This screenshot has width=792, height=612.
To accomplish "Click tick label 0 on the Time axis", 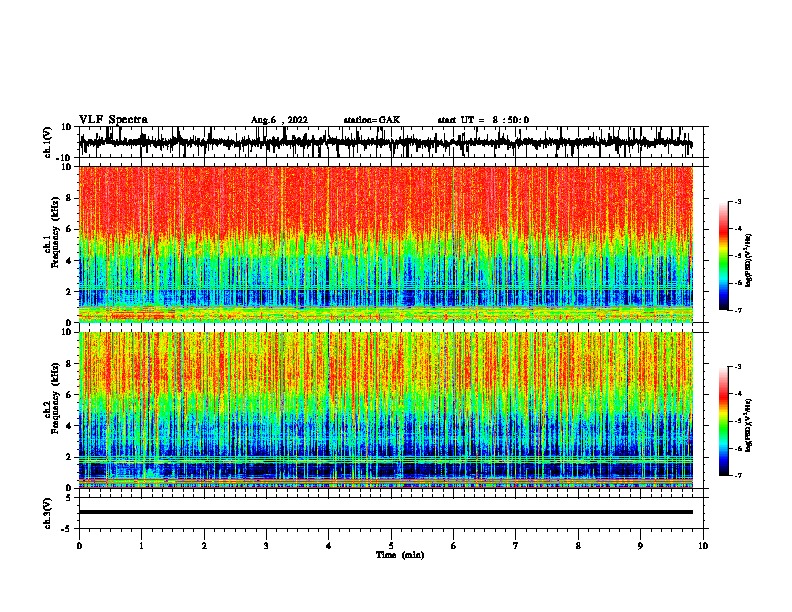I will click(79, 546).
